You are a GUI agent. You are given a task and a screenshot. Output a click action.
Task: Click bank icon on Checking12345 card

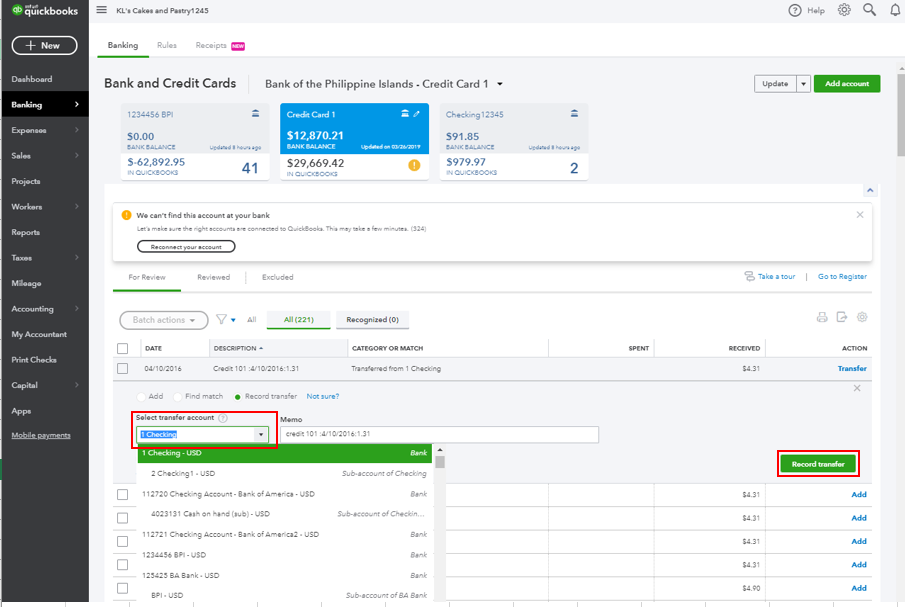click(x=574, y=114)
